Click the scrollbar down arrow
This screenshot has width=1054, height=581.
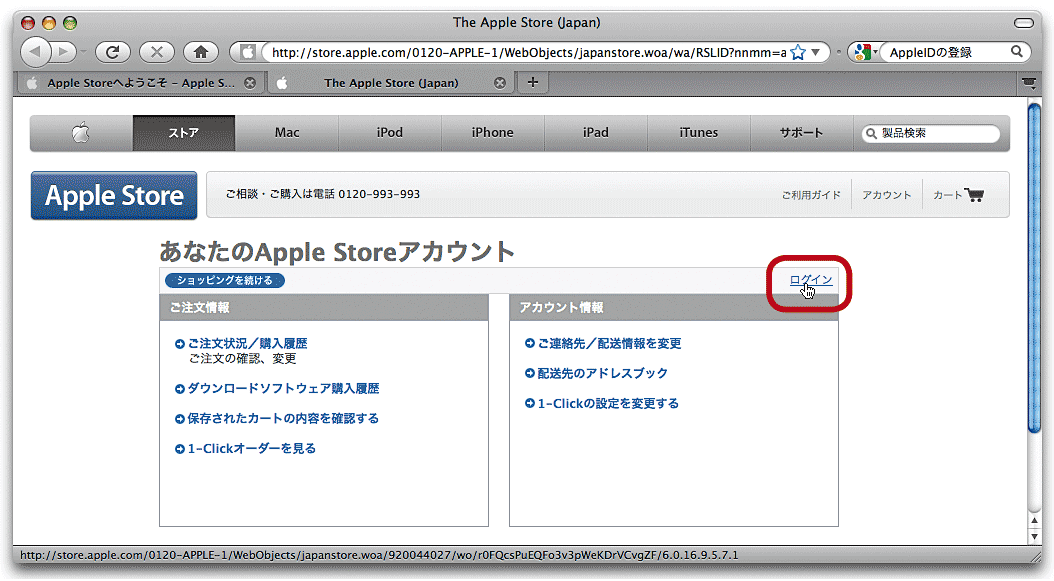pos(1034,537)
